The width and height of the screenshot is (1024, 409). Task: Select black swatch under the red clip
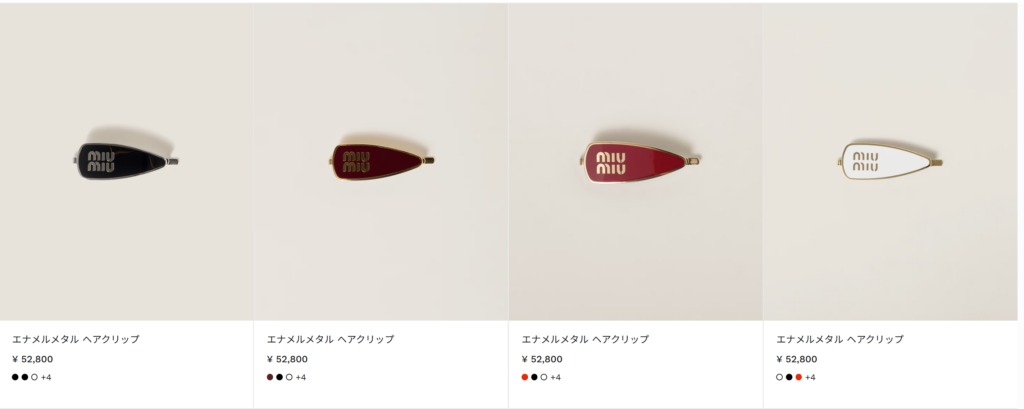pos(534,377)
